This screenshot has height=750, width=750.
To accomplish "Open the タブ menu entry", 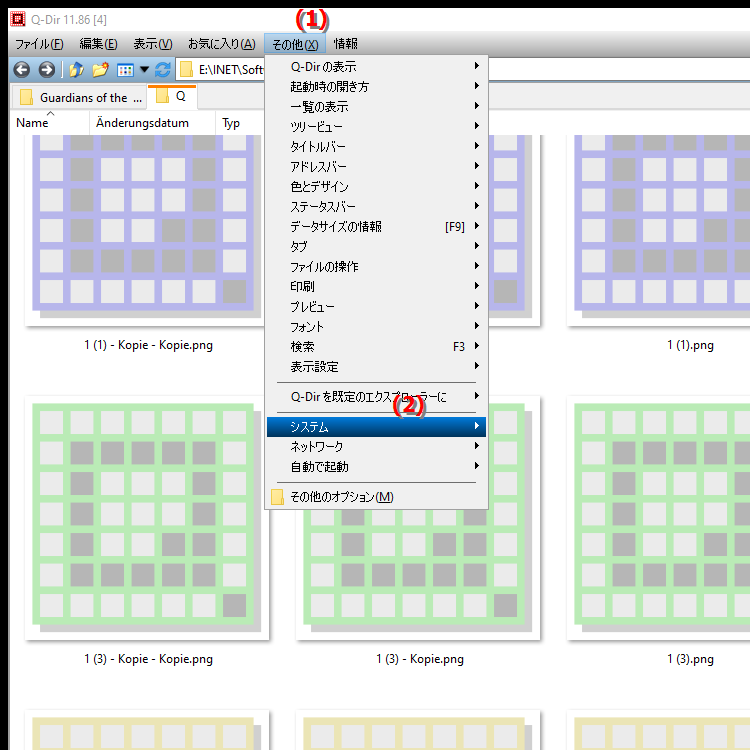I will click(376, 247).
